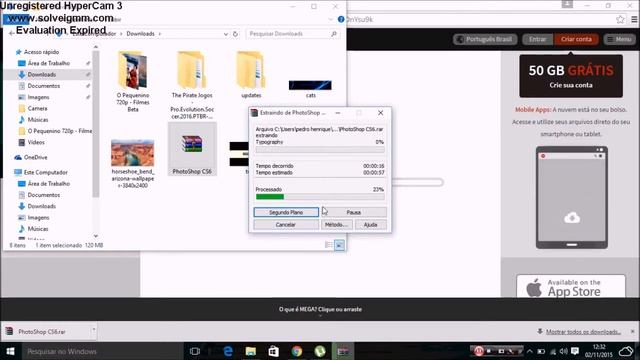Open Camera folder in sidebar
The width and height of the screenshot is (640, 360).
click(x=37, y=109)
